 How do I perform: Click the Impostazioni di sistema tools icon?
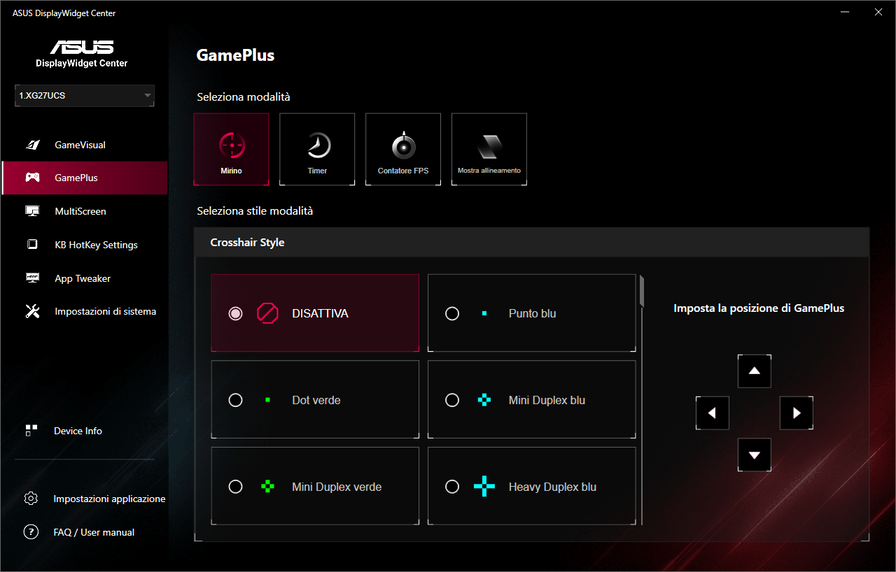[33, 311]
